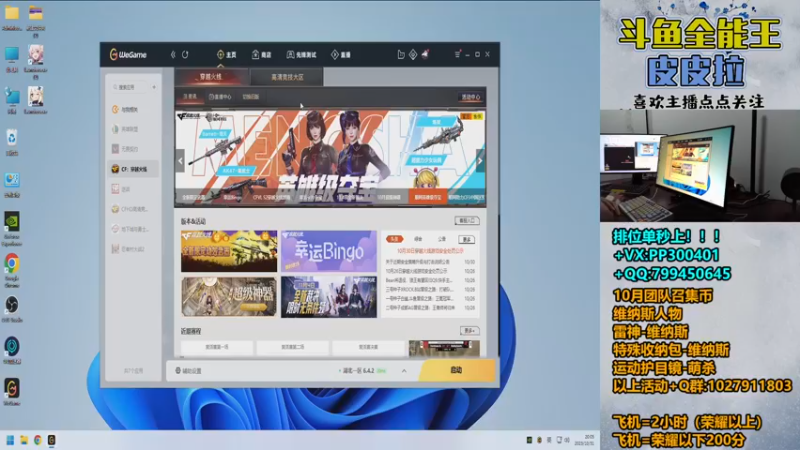Image resolution: width=800 pixels, height=450 pixels.
Task: Click the orange highlighted banner slide tab
Action: click(428, 197)
